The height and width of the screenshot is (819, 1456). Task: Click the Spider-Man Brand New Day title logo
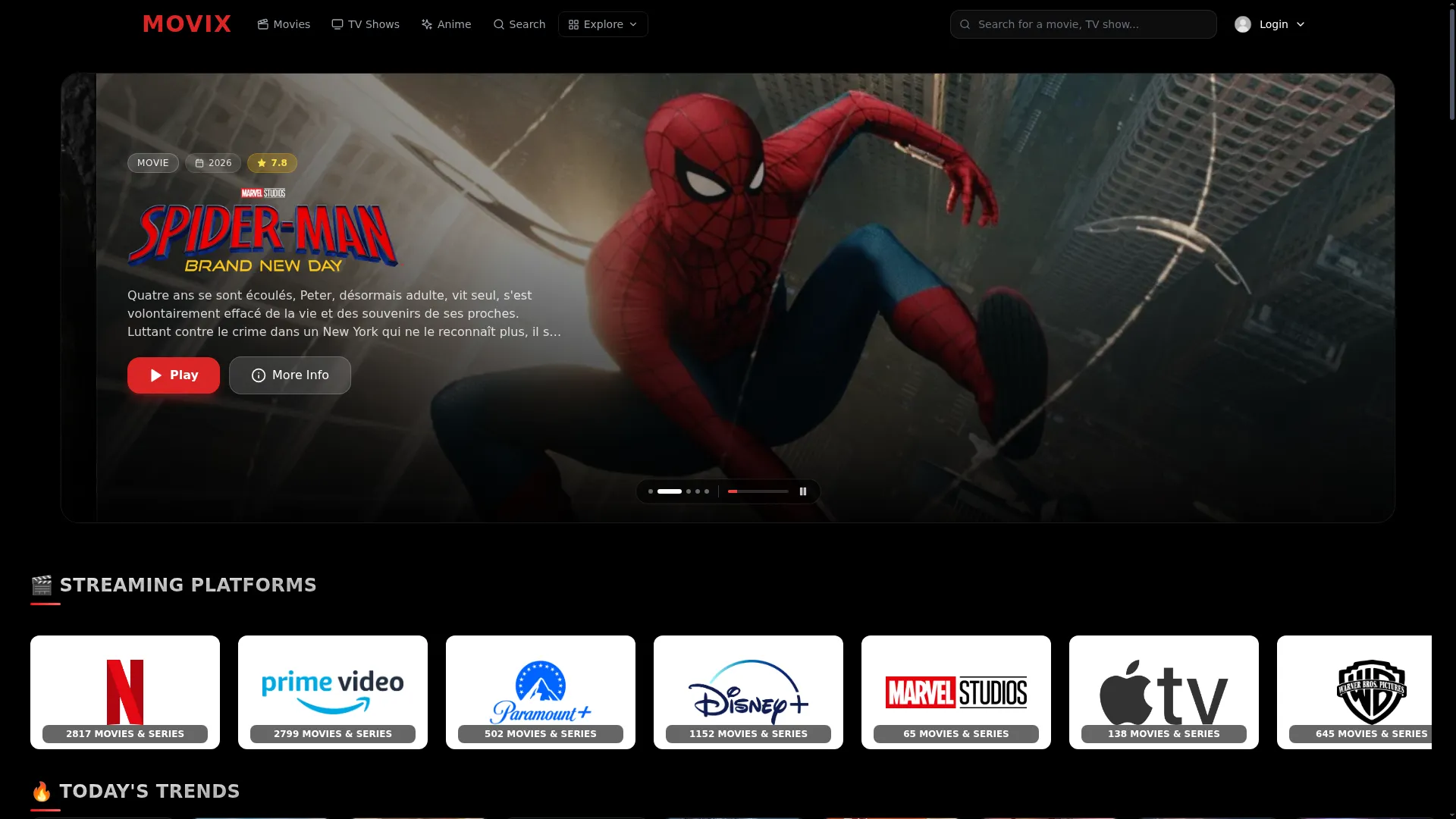coord(262,231)
